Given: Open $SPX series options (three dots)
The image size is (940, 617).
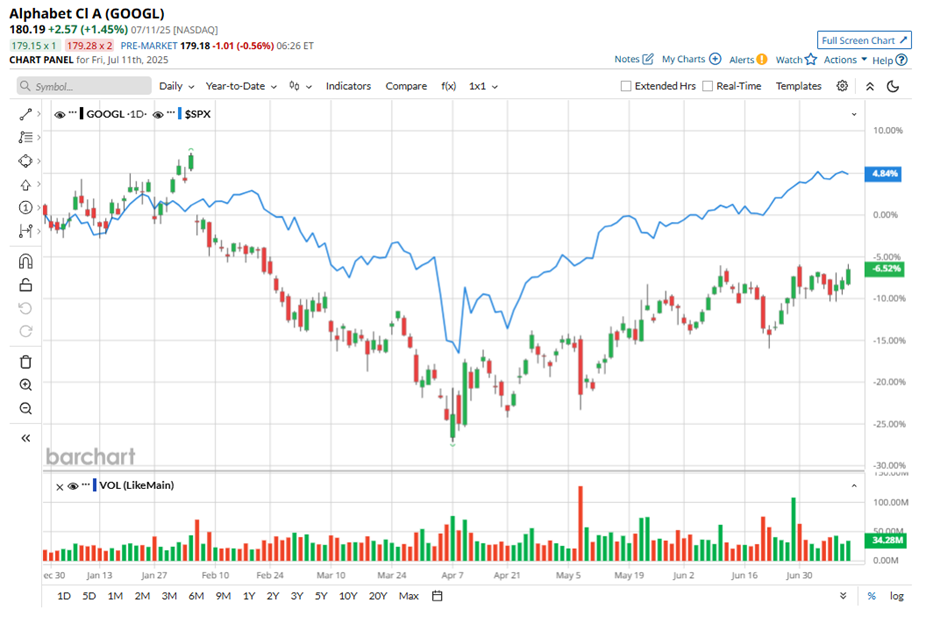Looking at the screenshot, I should click(171, 113).
